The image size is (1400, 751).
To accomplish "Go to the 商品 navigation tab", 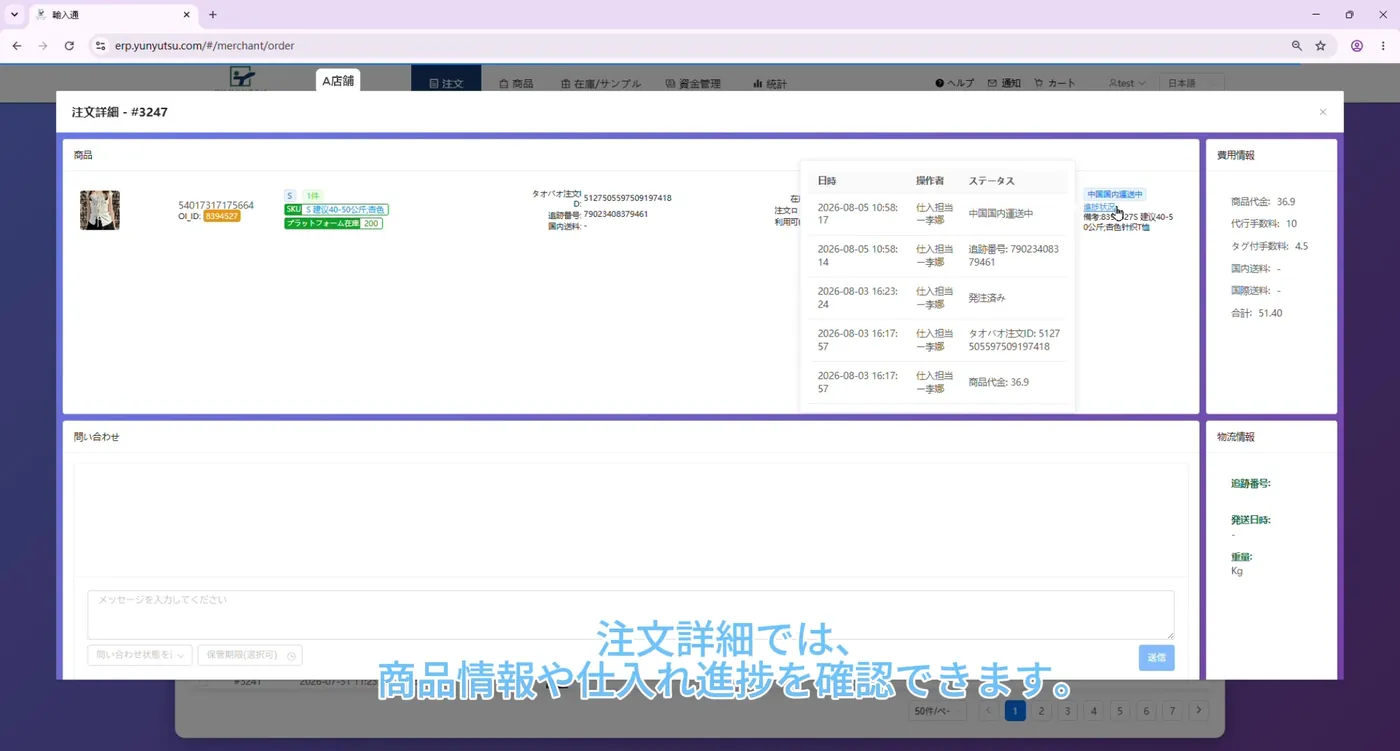I will [516, 84].
